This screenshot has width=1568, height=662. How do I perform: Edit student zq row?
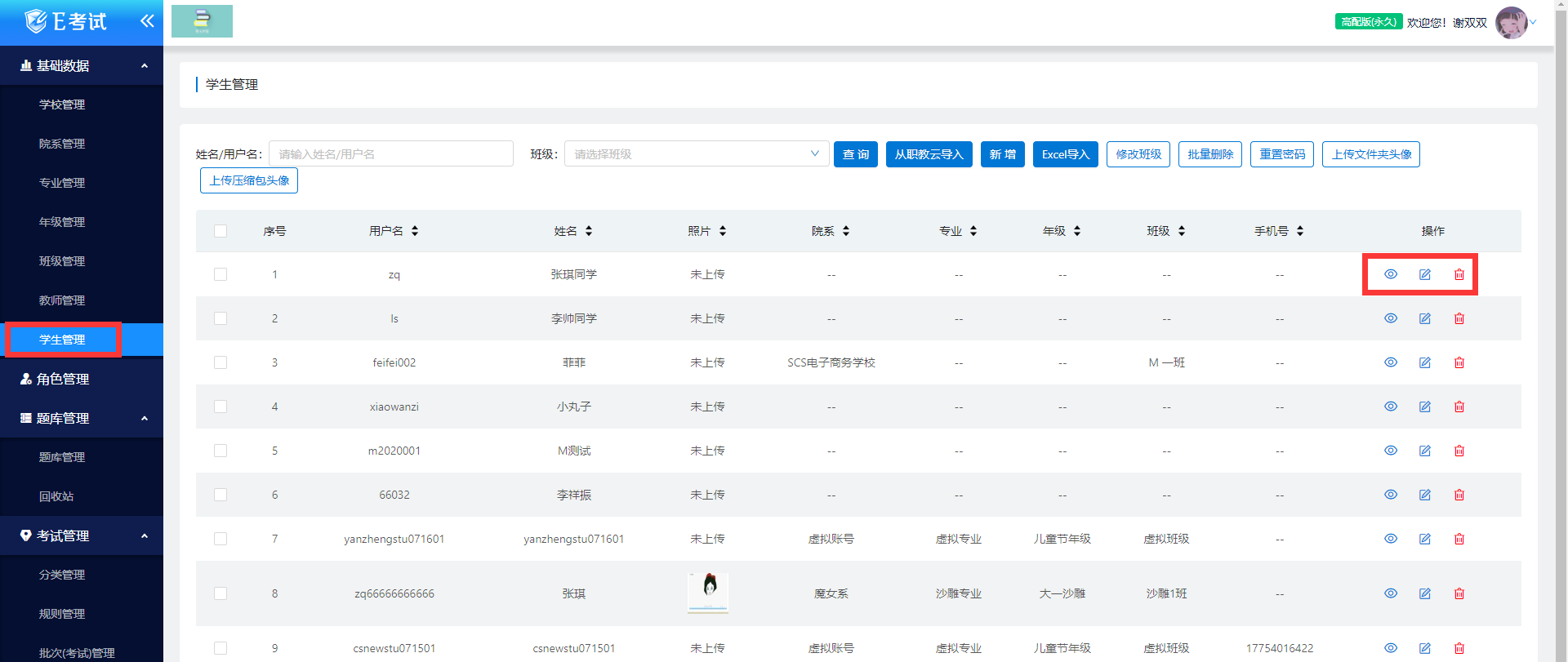coord(1425,274)
